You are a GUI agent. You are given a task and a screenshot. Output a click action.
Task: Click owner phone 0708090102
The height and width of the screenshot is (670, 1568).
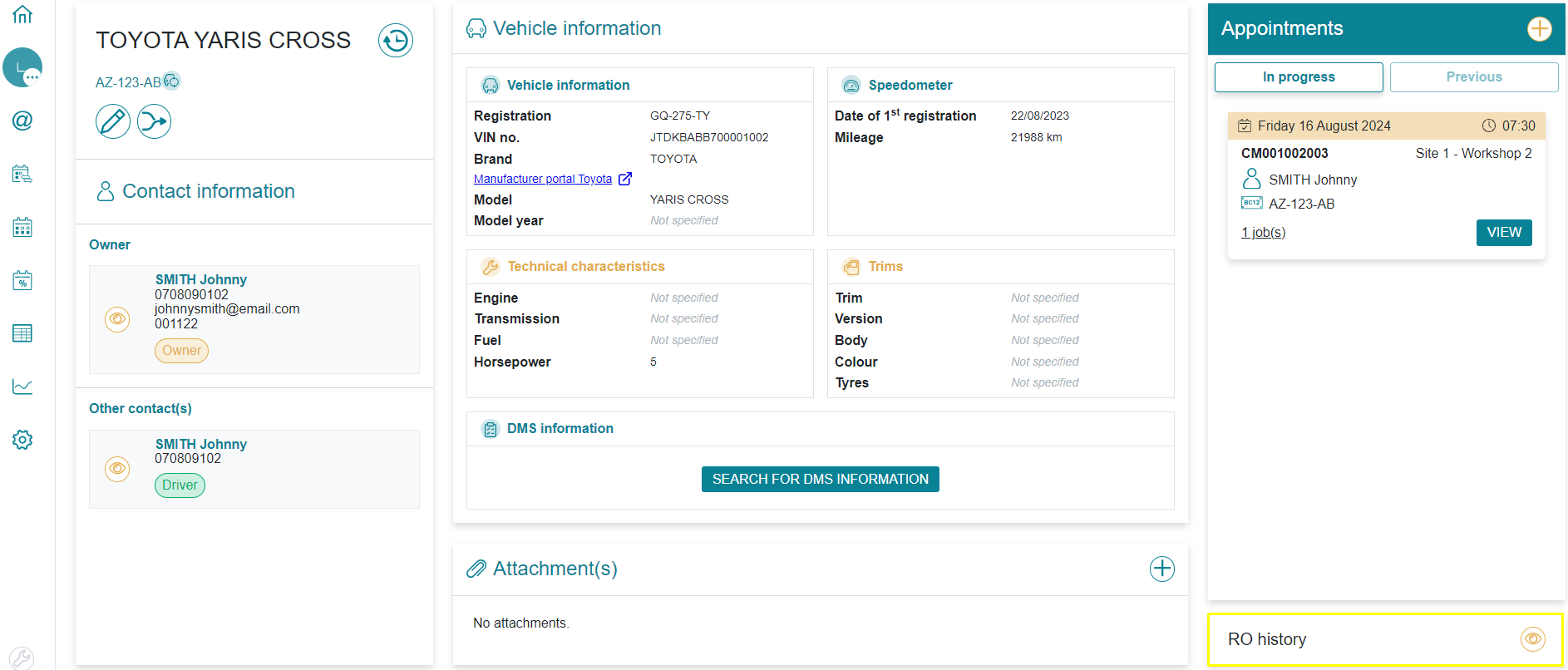[191, 294]
